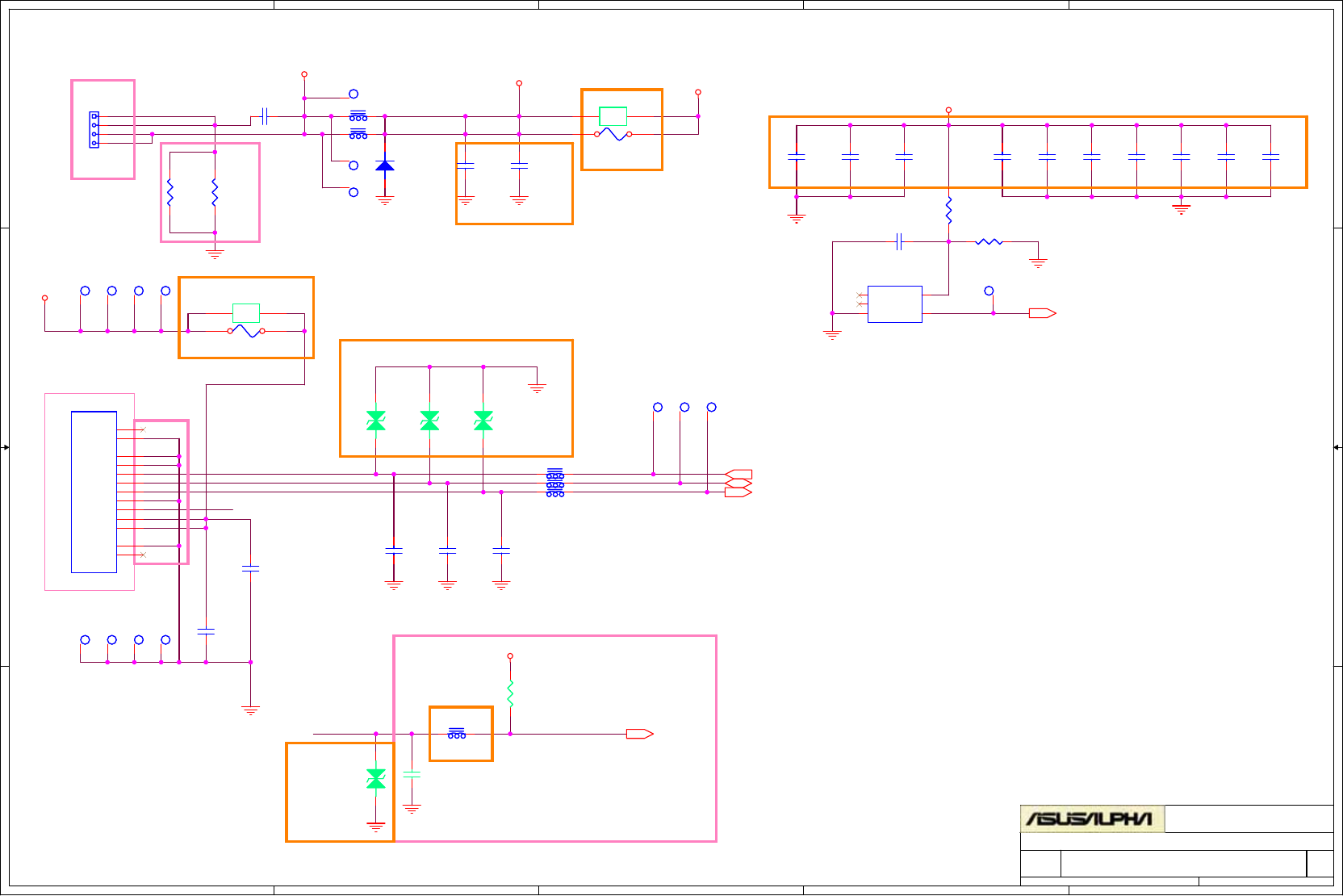Select red output port beside blue IC
This screenshot has width=1343, height=896.
point(1043,313)
